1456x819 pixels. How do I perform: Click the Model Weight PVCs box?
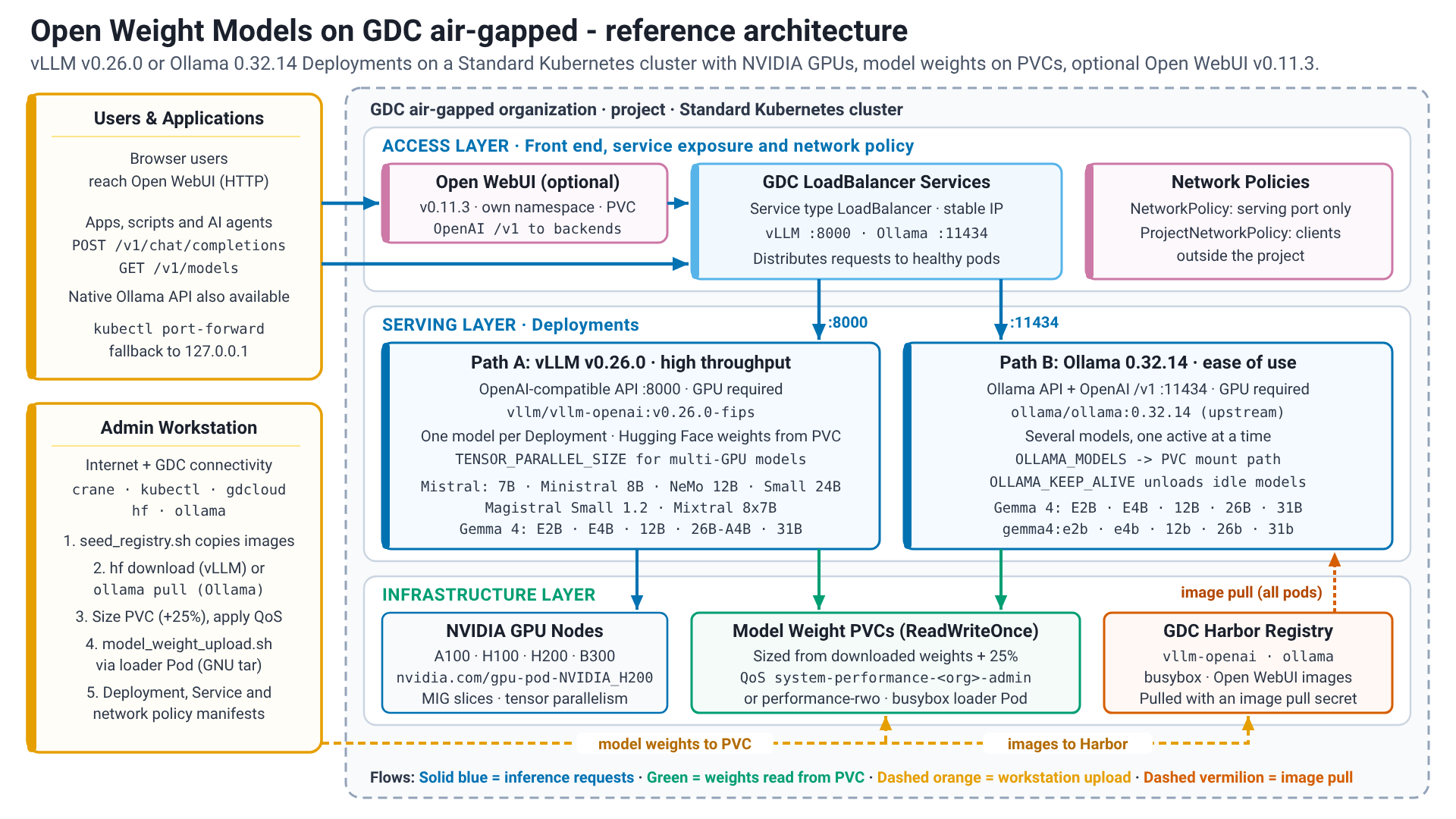(x=886, y=663)
